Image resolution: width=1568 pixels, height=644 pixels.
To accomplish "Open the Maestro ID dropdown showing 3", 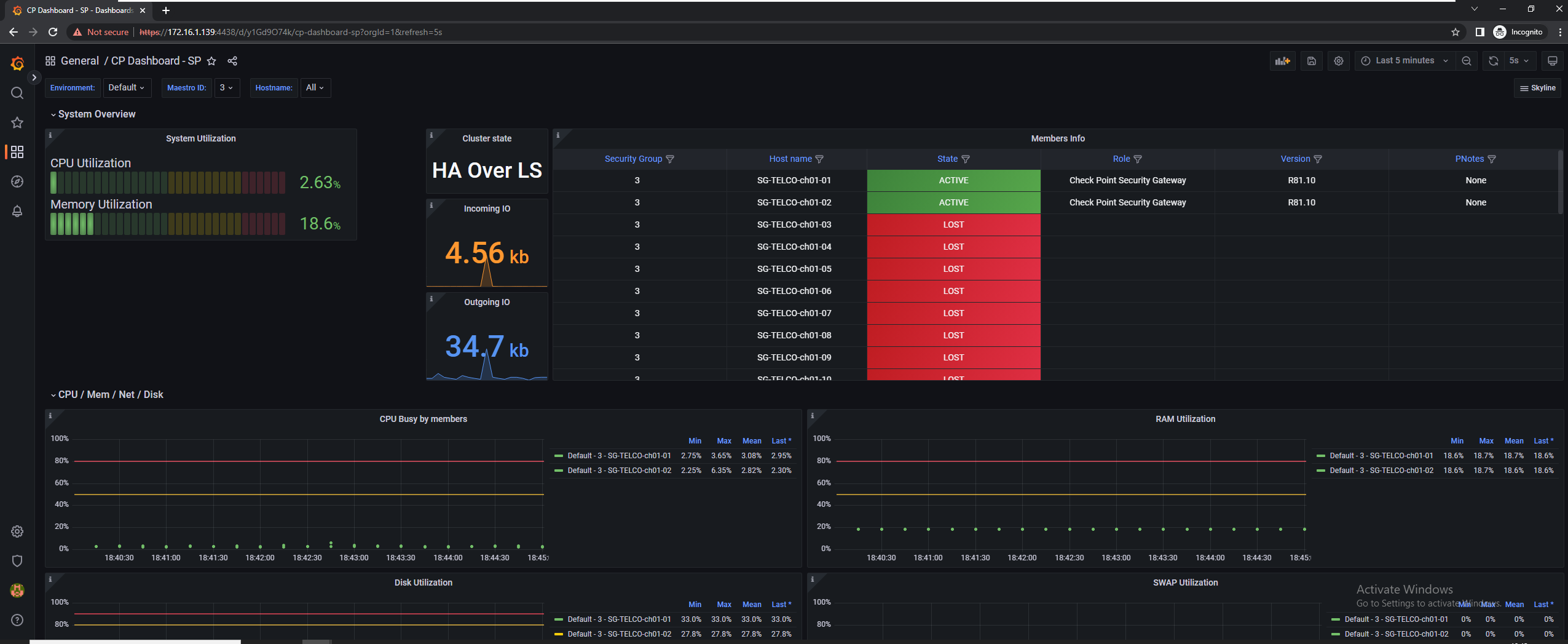I will (227, 88).
